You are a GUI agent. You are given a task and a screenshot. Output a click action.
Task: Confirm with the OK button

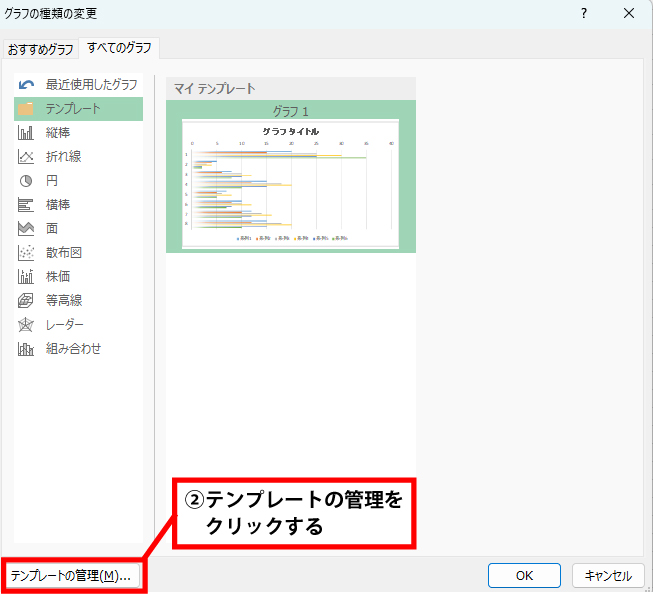(524, 576)
